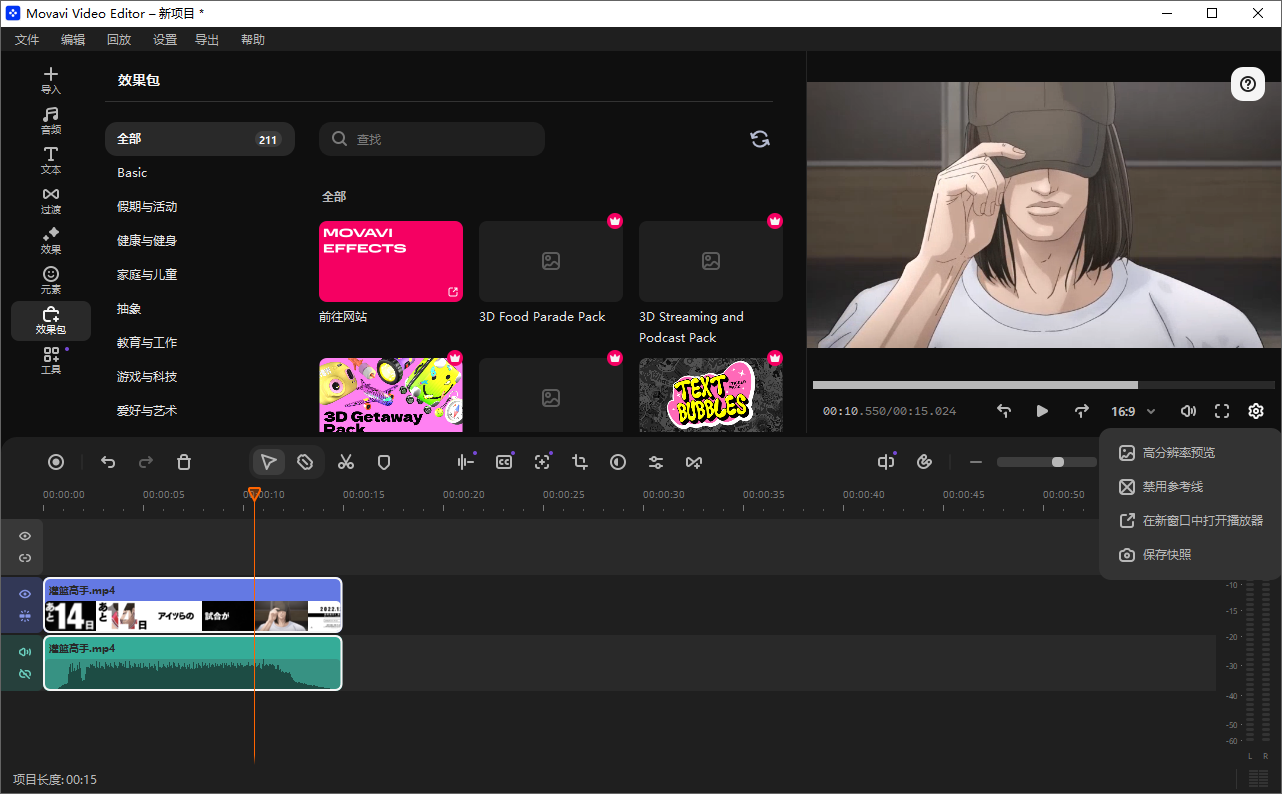Click the help question mark button
Viewport: 1282px width, 794px height.
pos(1248,84)
